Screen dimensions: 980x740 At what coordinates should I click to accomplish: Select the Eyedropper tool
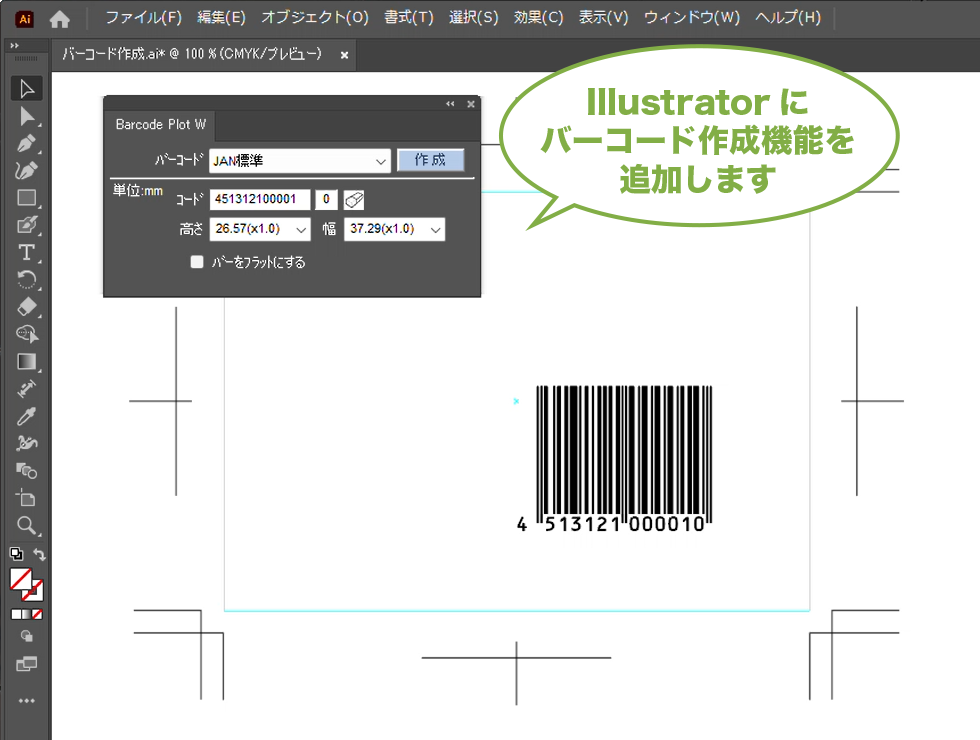click(26, 416)
